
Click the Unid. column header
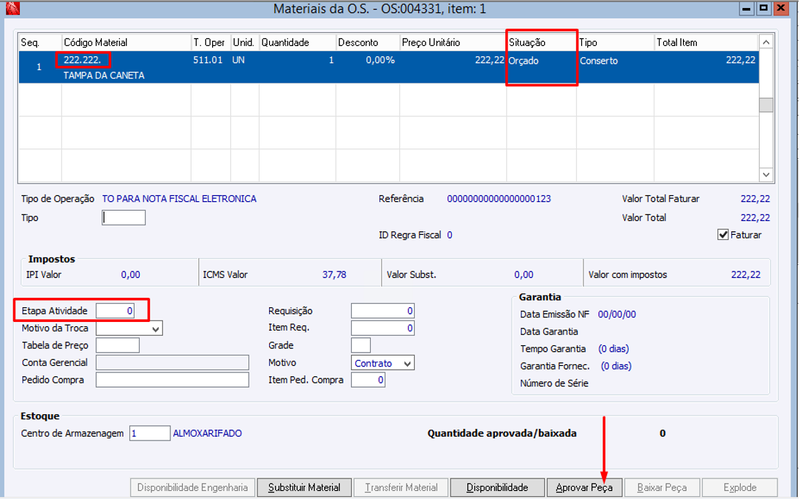pos(245,42)
